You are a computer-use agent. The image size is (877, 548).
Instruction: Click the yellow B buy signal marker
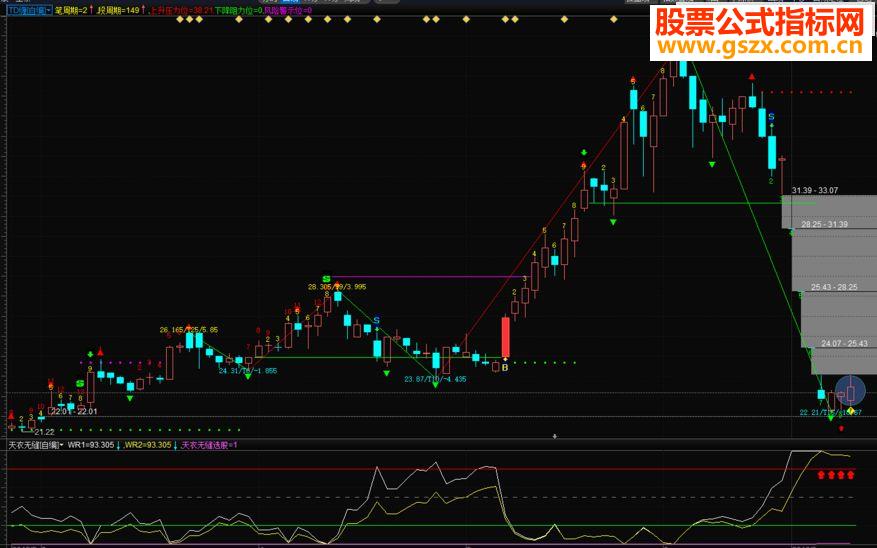505,368
